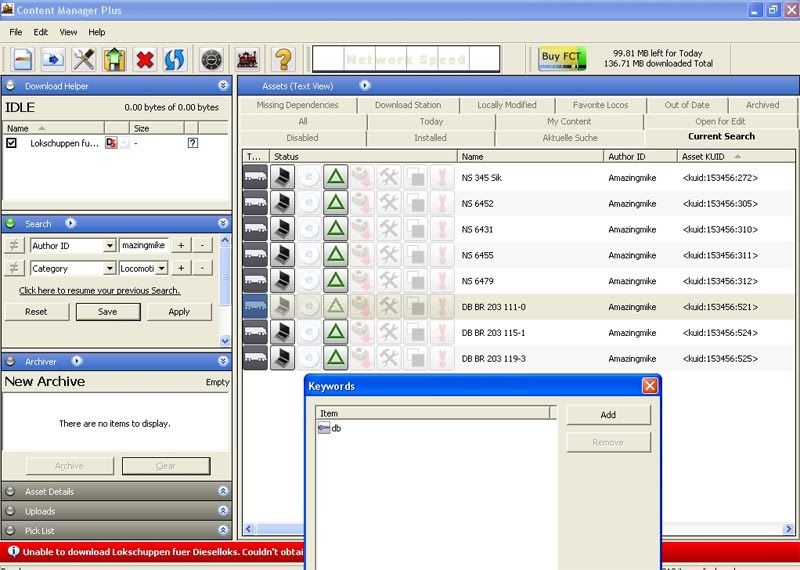Click the red X delete toolbar icon
This screenshot has height=570, width=800.
pos(145,60)
